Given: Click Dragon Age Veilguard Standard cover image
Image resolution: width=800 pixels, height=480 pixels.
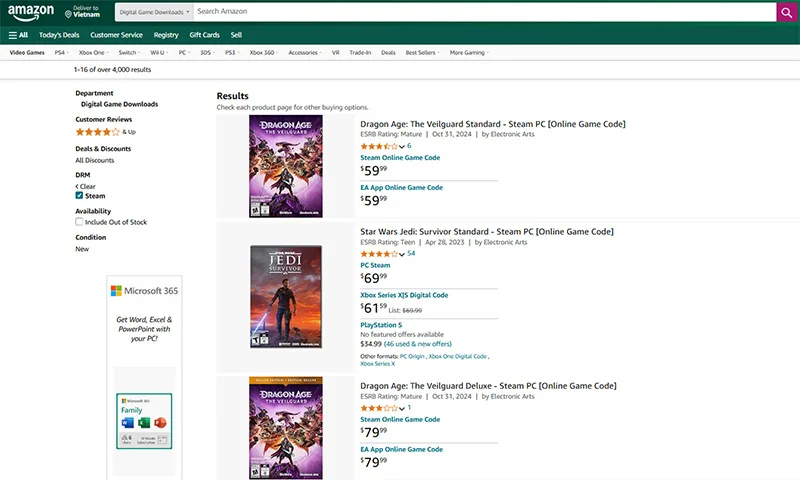Looking at the screenshot, I should (x=286, y=166).
